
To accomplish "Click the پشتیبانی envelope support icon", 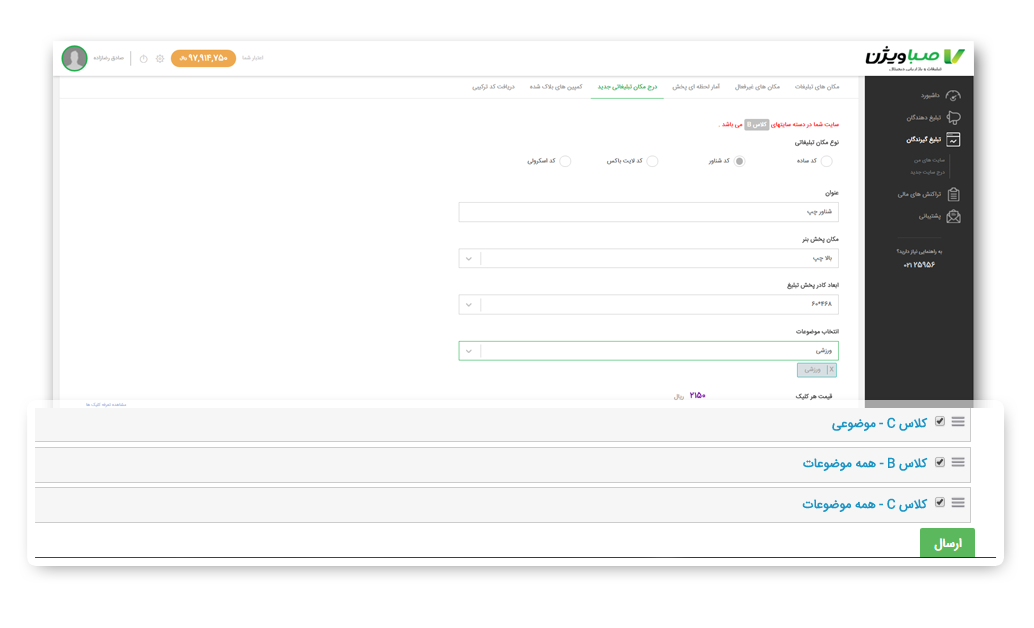I will (x=954, y=216).
